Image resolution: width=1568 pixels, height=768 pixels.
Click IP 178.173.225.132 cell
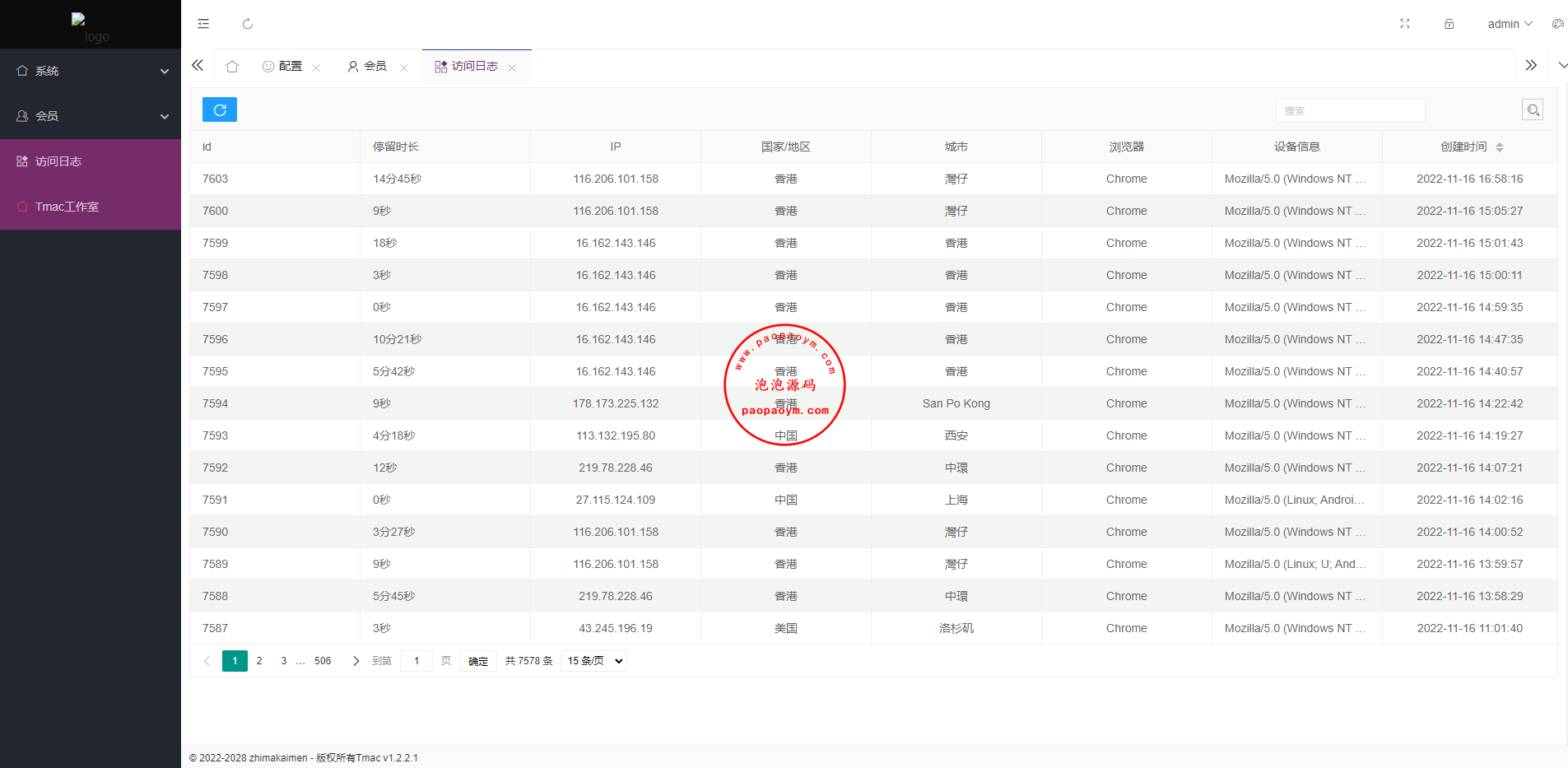(x=616, y=403)
